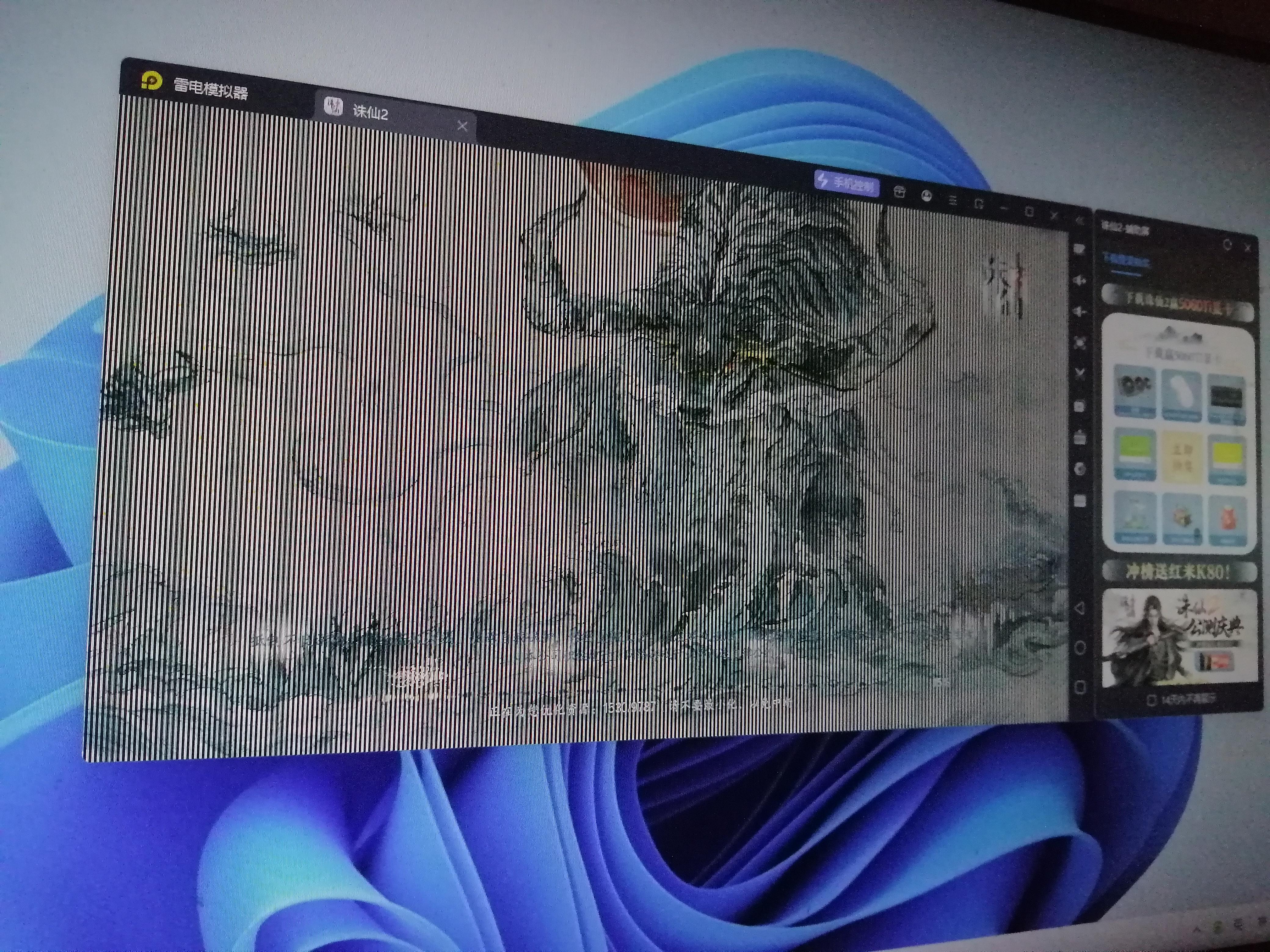Click the volume up sidebar icon
The image size is (1270, 952).
tap(1079, 281)
